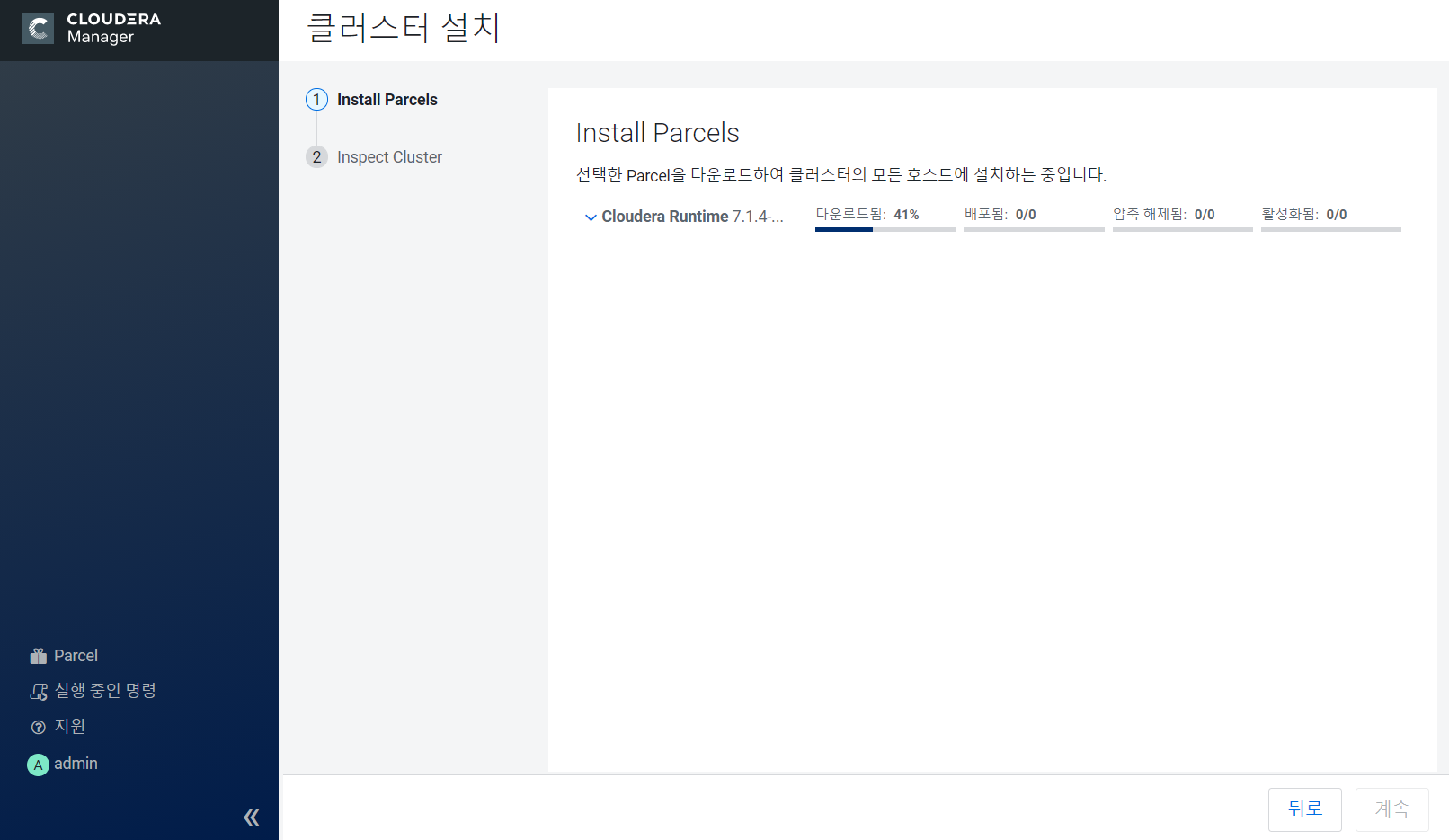Click the Cloudera Manager logo icon
Screen dimensions: 1449x840
click(x=38, y=28)
